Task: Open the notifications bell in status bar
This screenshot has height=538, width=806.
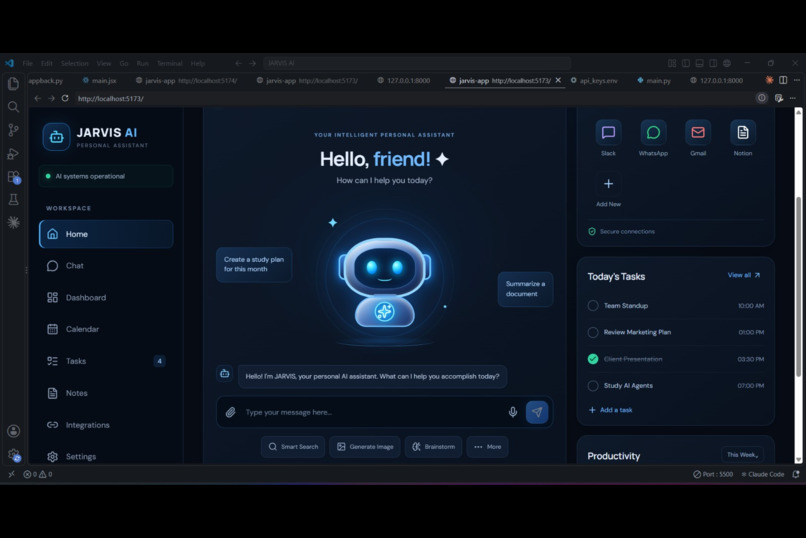Action: pos(796,474)
